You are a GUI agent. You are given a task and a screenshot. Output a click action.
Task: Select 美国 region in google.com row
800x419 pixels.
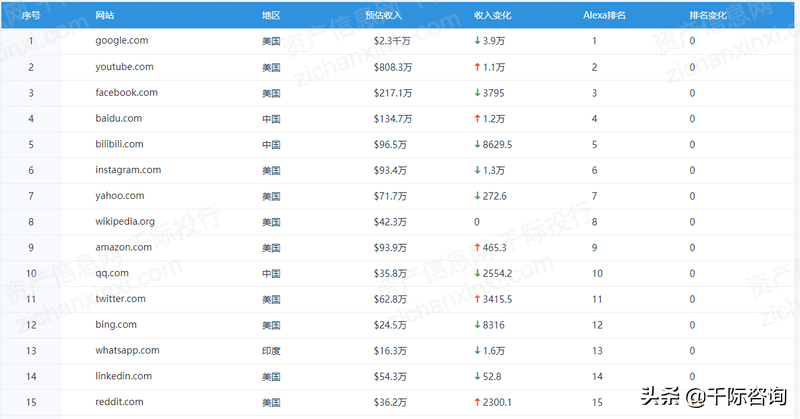tap(271, 41)
